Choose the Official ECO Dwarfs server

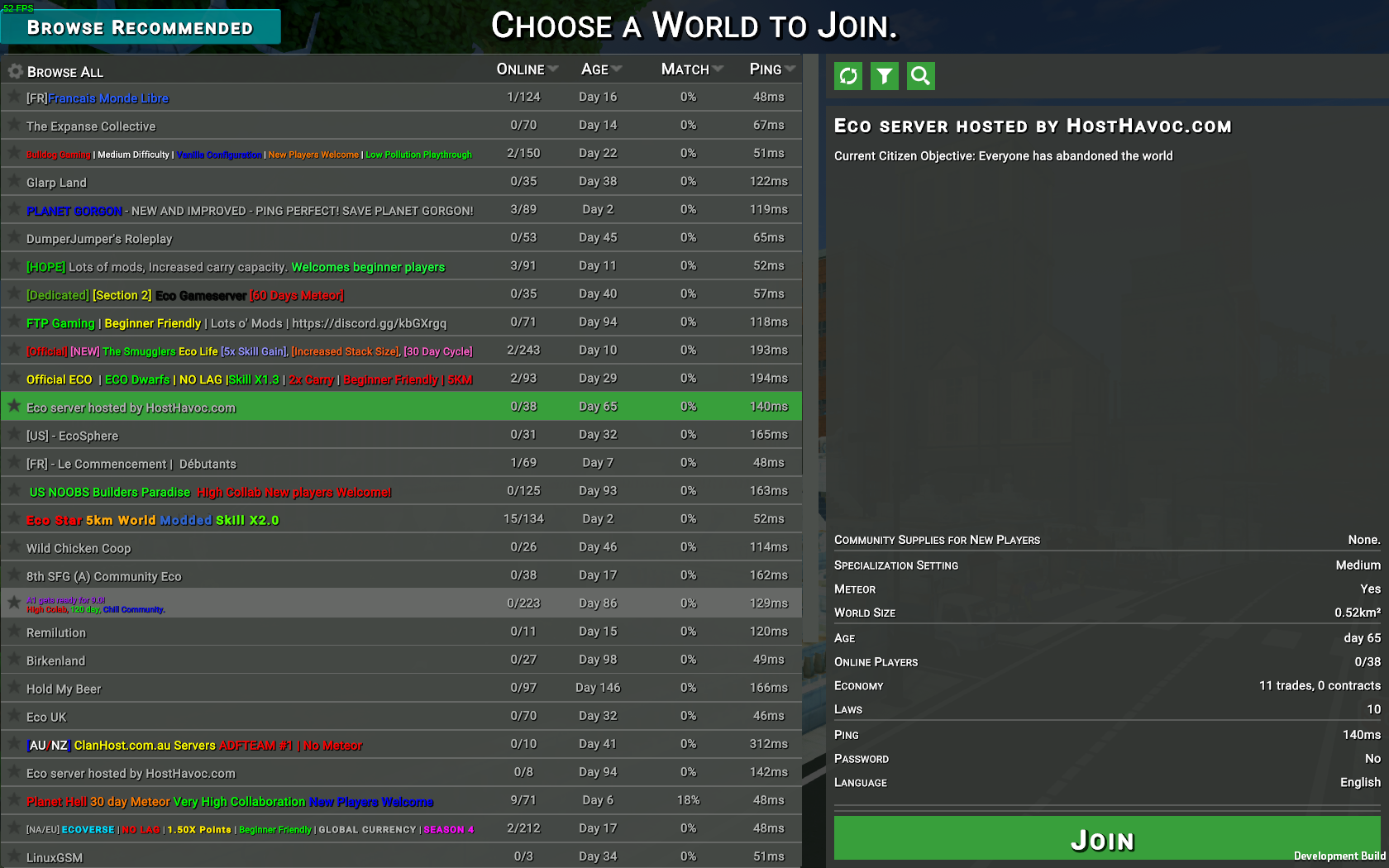click(402, 379)
